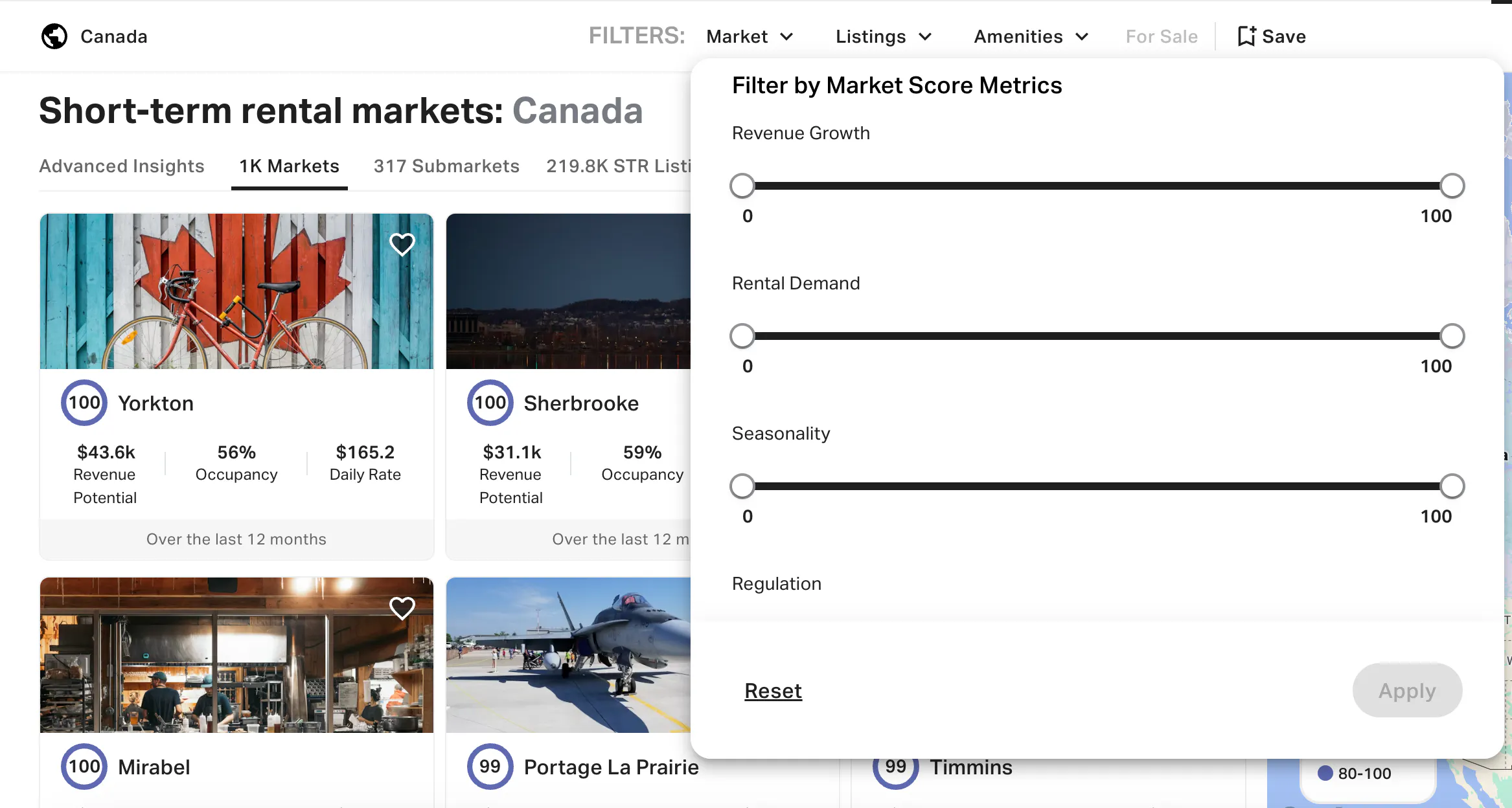Click the Sherbrooke market name
Viewport: 1512px width, 808px height.
point(581,403)
